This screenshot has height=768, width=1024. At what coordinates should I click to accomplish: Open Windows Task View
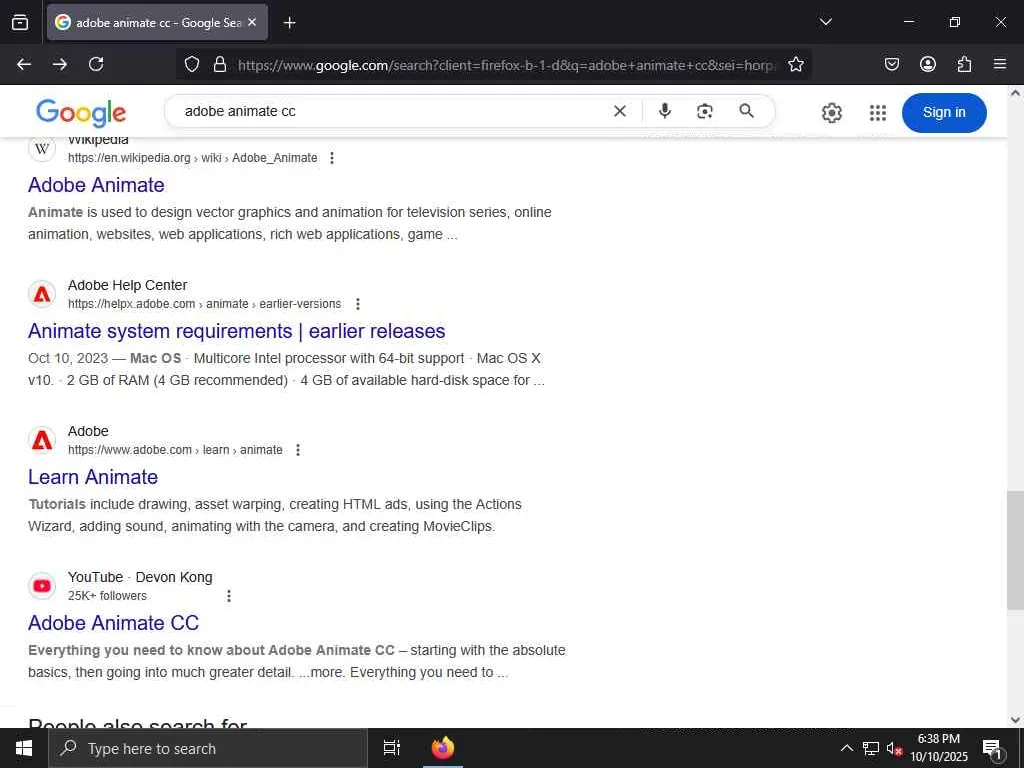coord(391,748)
